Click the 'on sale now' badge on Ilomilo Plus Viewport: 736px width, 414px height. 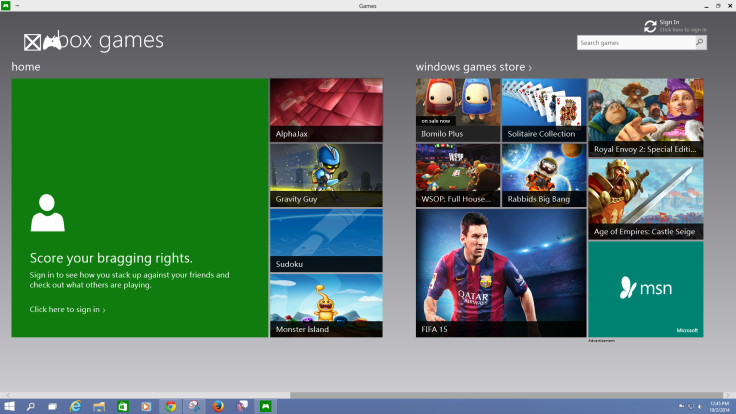(x=435, y=121)
